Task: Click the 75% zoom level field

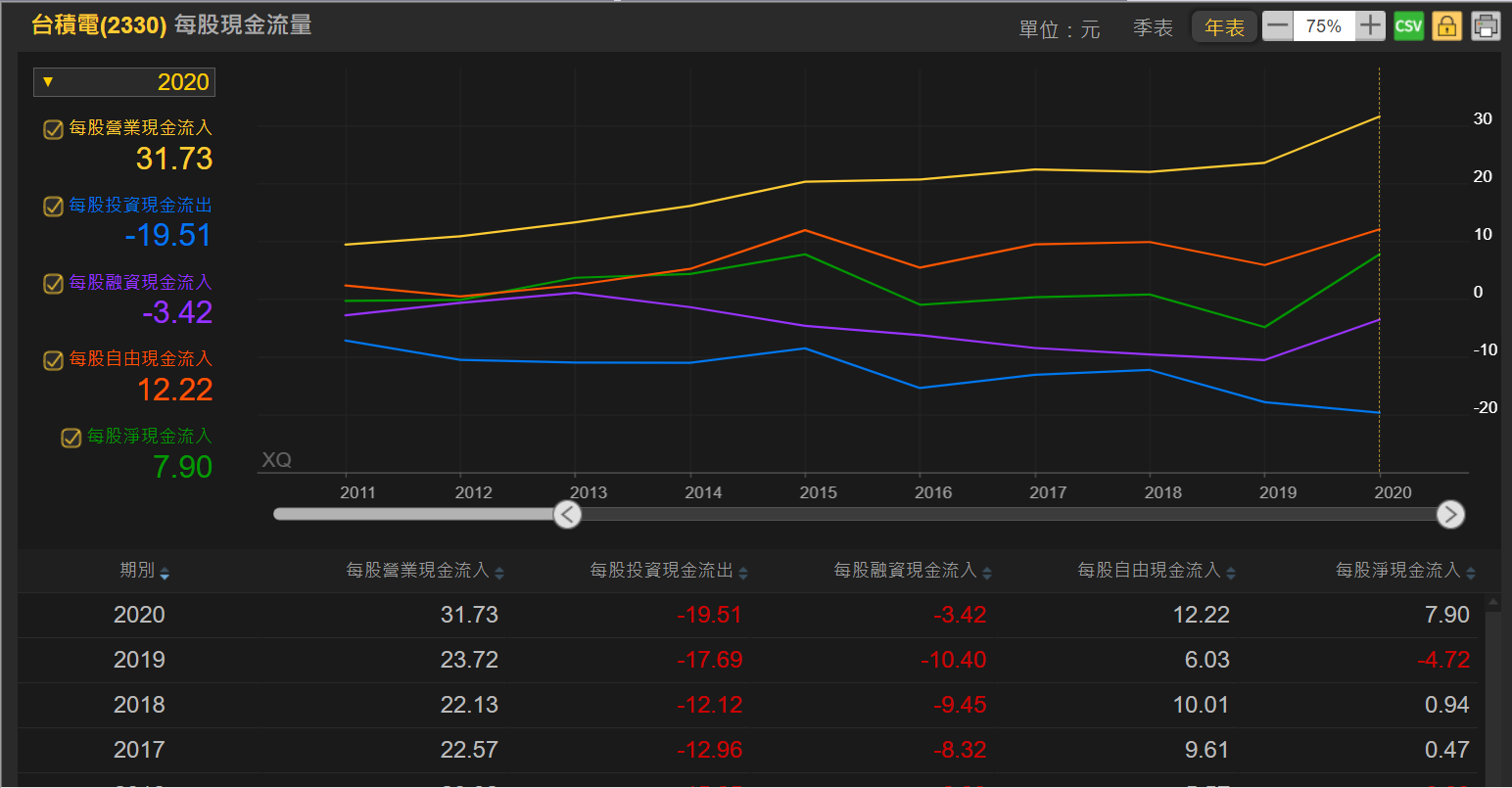Action: (x=1324, y=26)
